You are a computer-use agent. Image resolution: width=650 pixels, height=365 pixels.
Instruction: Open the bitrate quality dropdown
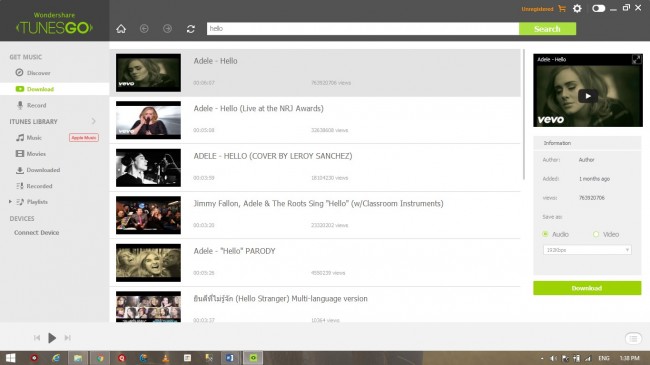(x=587, y=250)
